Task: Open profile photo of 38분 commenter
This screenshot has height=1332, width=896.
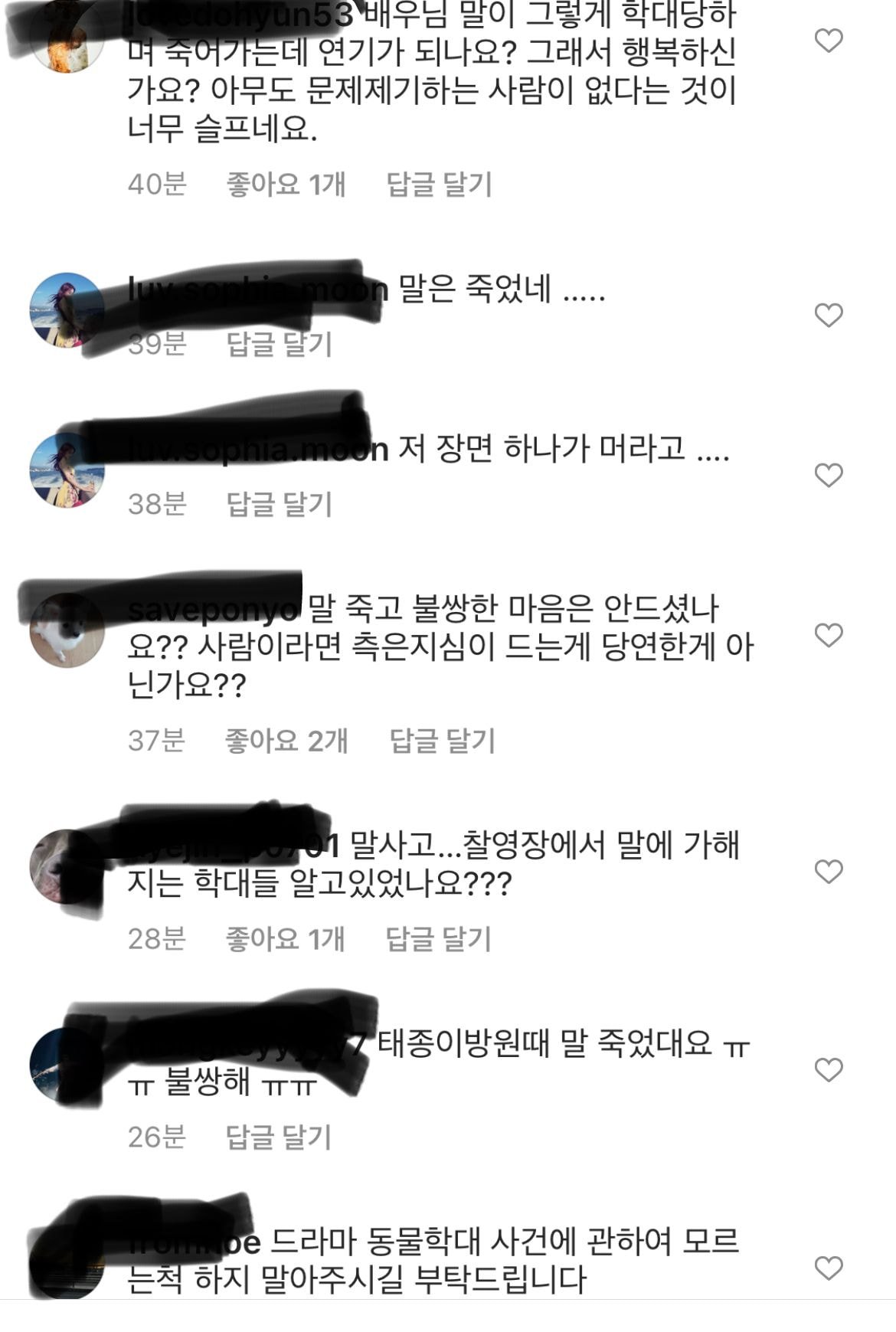Action: point(67,470)
